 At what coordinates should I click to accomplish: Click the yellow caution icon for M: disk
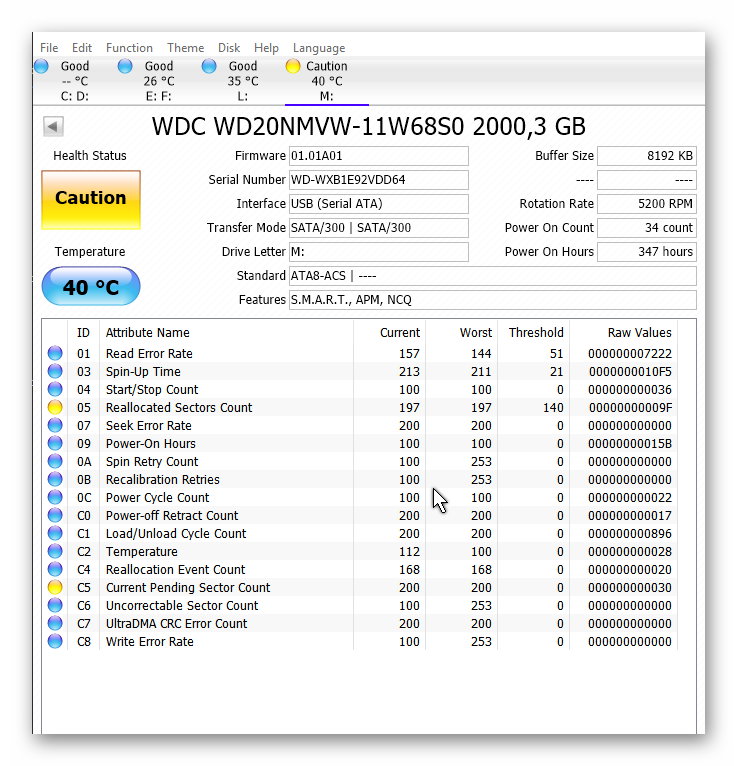pos(293,66)
